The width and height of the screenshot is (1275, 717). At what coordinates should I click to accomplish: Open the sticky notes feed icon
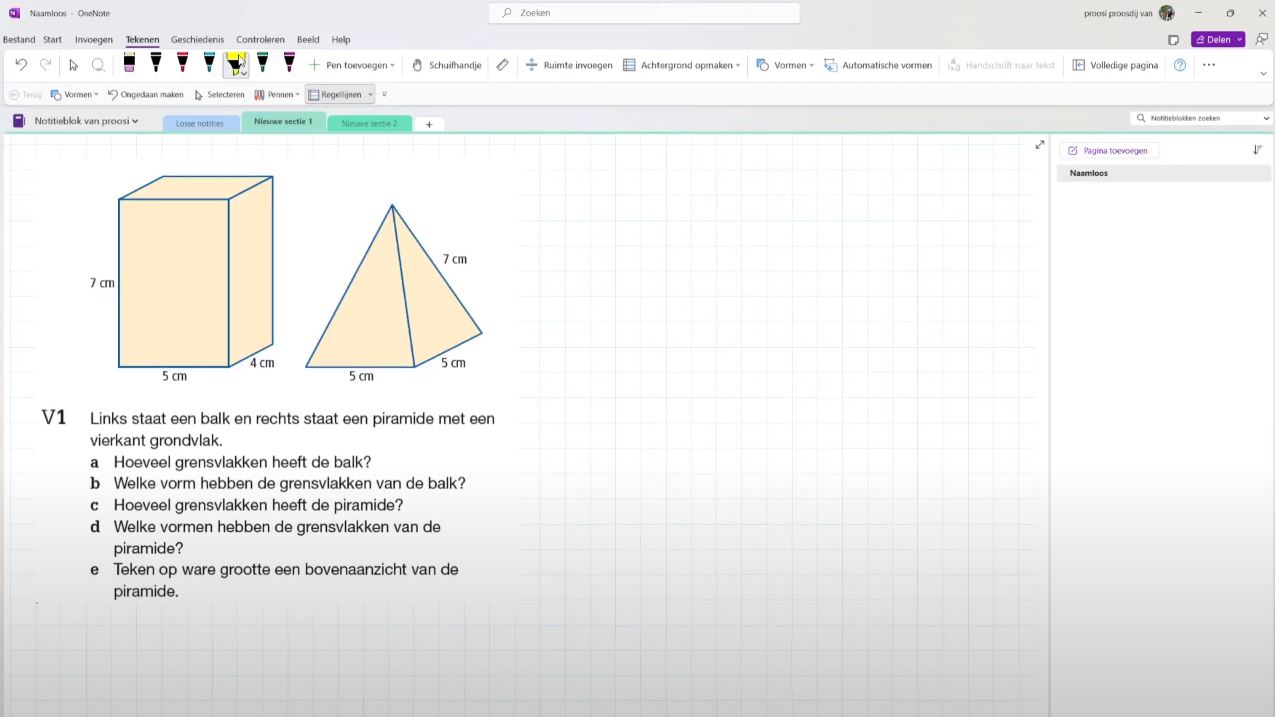(x=1173, y=40)
